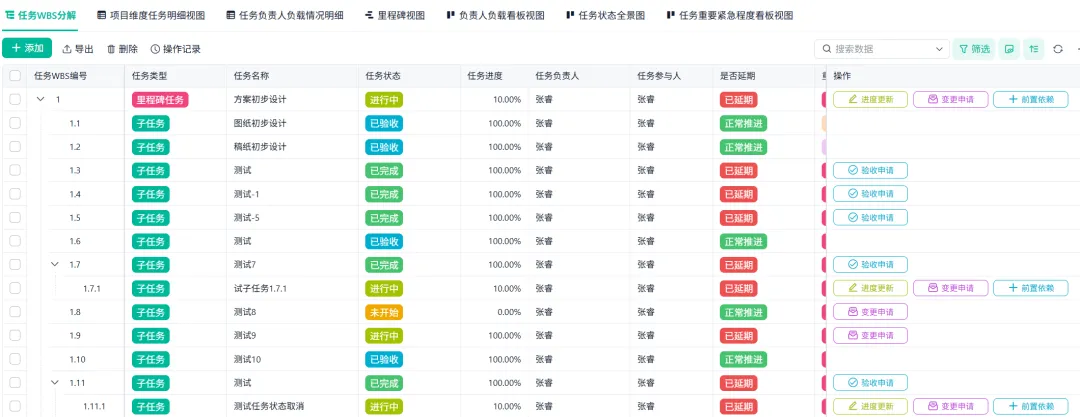Click 进度更新 for 试子任务1.7.1
This screenshot has width=1080, height=417.
click(870, 288)
